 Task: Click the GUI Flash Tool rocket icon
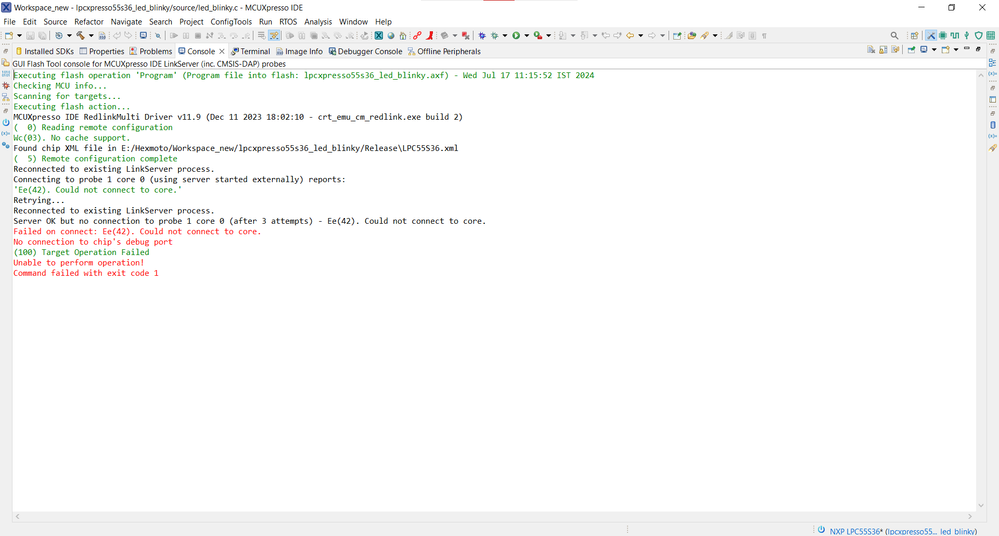point(704,36)
